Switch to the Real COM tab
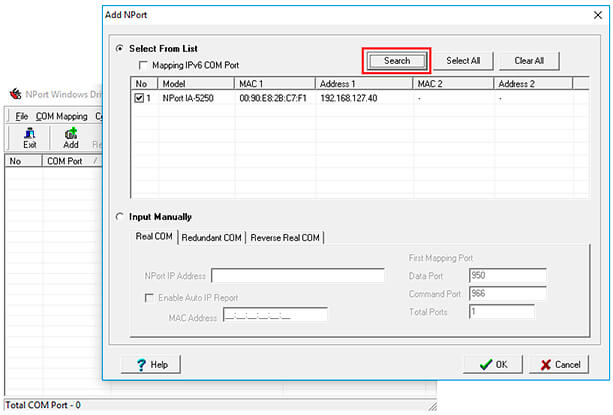The image size is (613, 415). click(154, 236)
